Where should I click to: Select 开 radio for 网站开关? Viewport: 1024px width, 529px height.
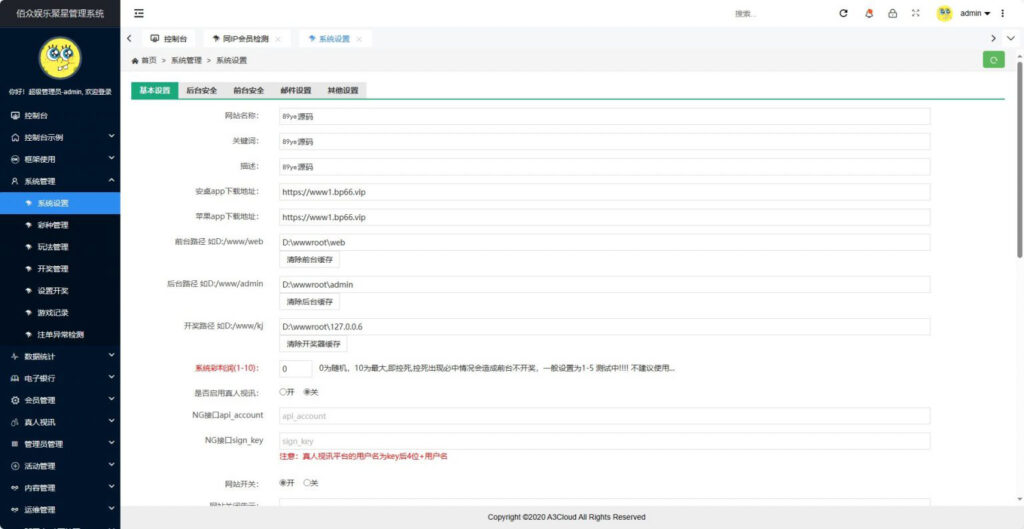coord(283,483)
